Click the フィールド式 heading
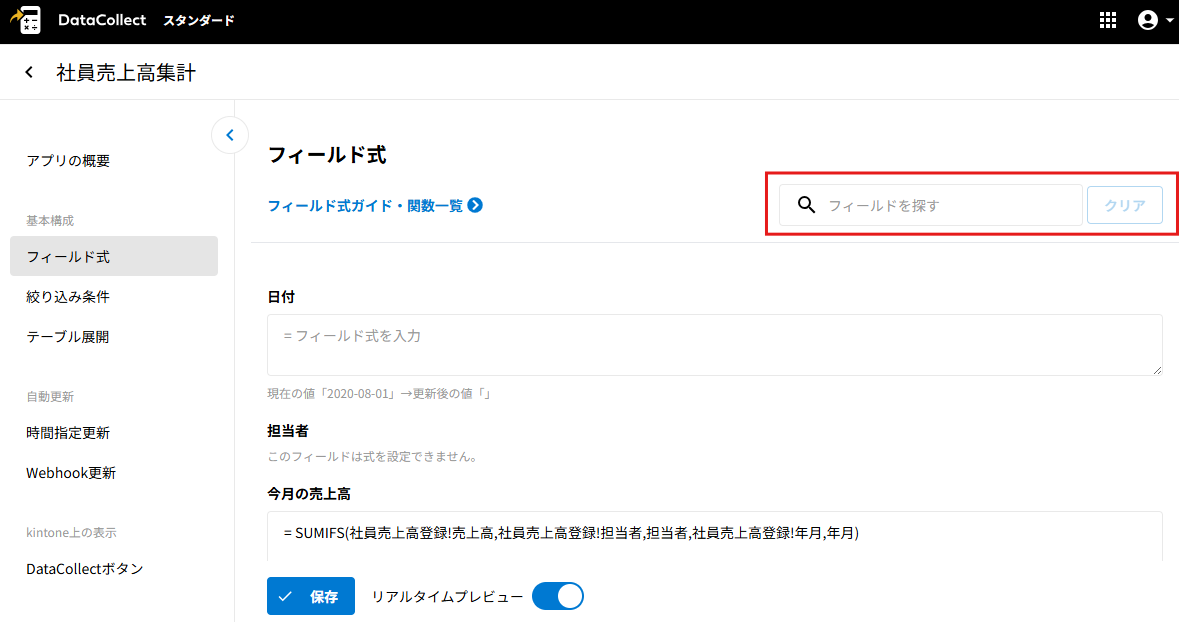This screenshot has width=1180, height=622. tap(327, 155)
